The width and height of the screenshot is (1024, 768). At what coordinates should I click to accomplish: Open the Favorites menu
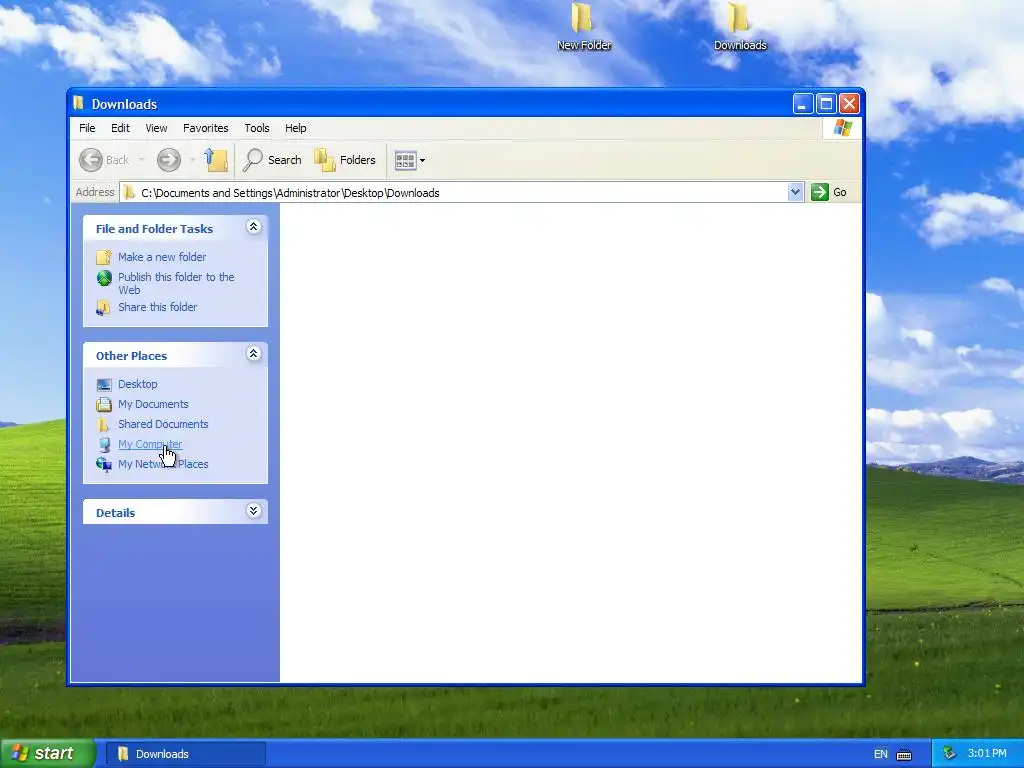click(x=206, y=128)
